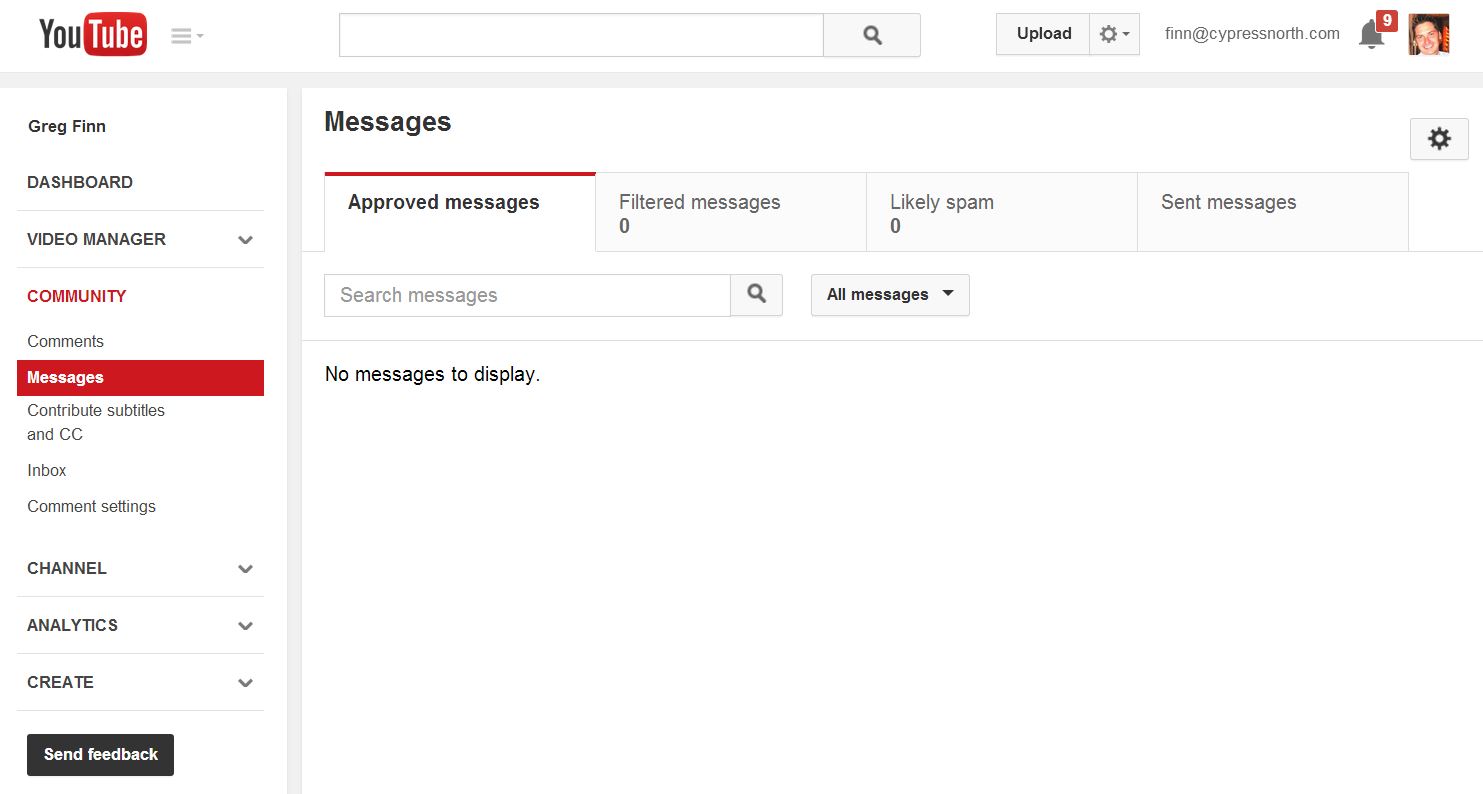Expand the Channel section chevron

(x=245, y=569)
